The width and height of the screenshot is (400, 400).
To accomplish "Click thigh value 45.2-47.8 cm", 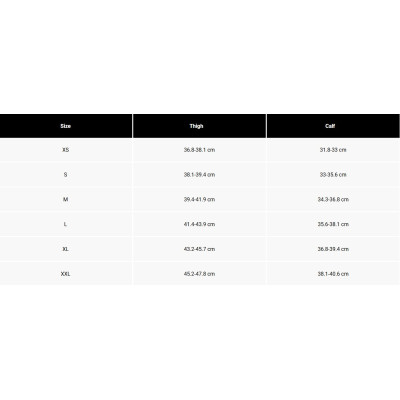I will [x=199, y=274].
